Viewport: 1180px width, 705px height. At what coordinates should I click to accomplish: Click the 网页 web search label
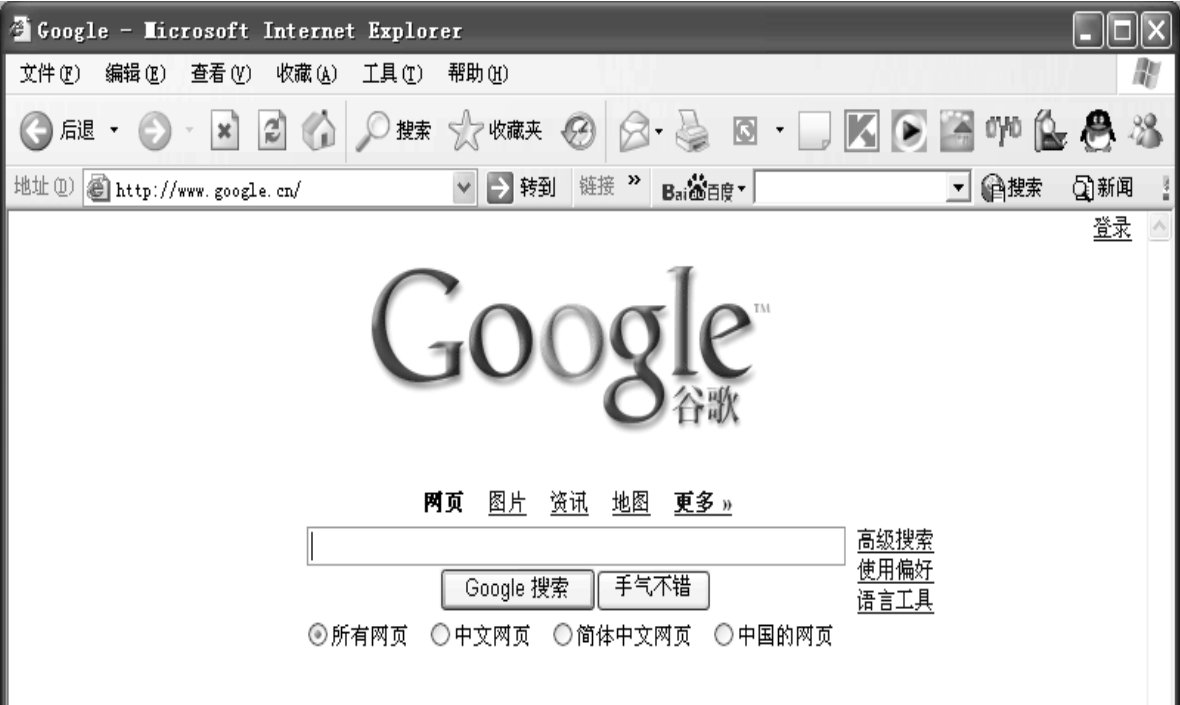443,502
